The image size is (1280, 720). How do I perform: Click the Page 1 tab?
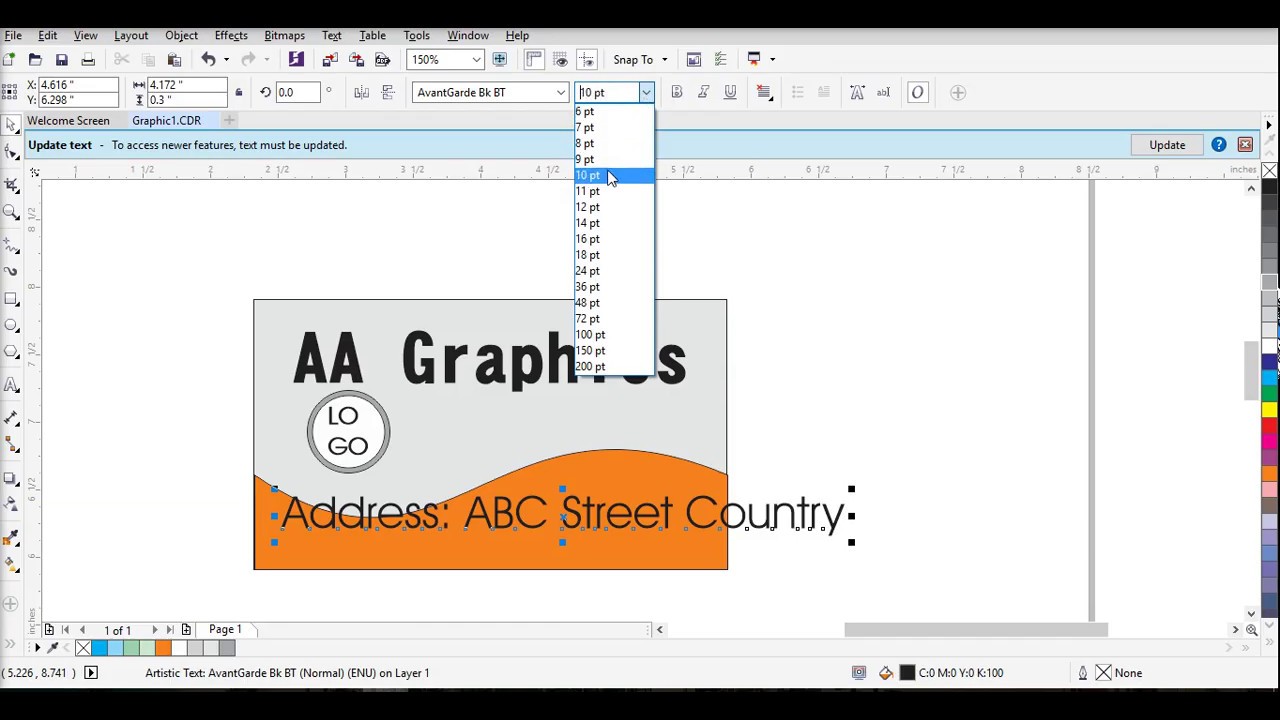225,630
